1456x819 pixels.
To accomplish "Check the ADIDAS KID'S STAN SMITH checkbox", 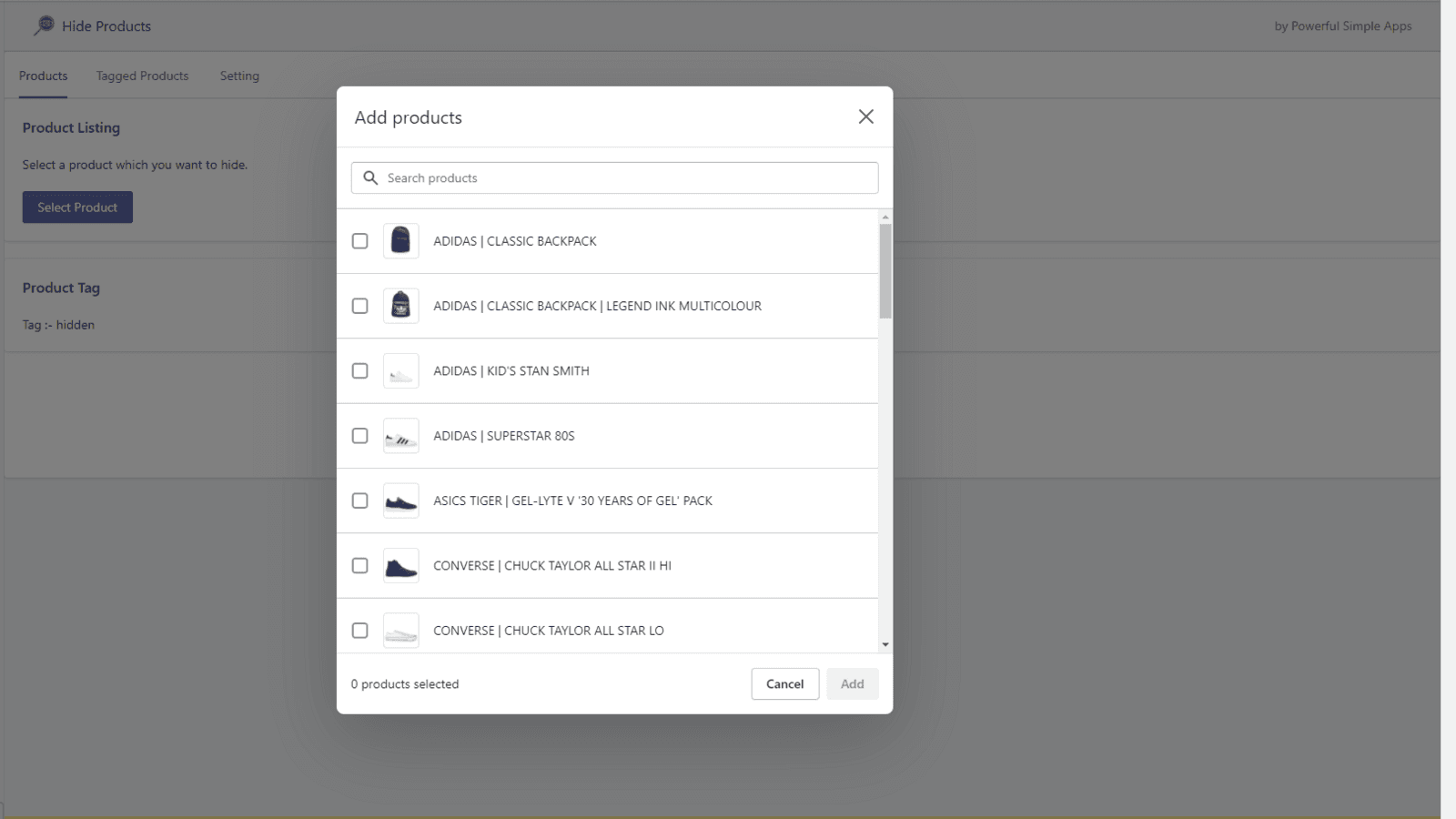I will 359,370.
